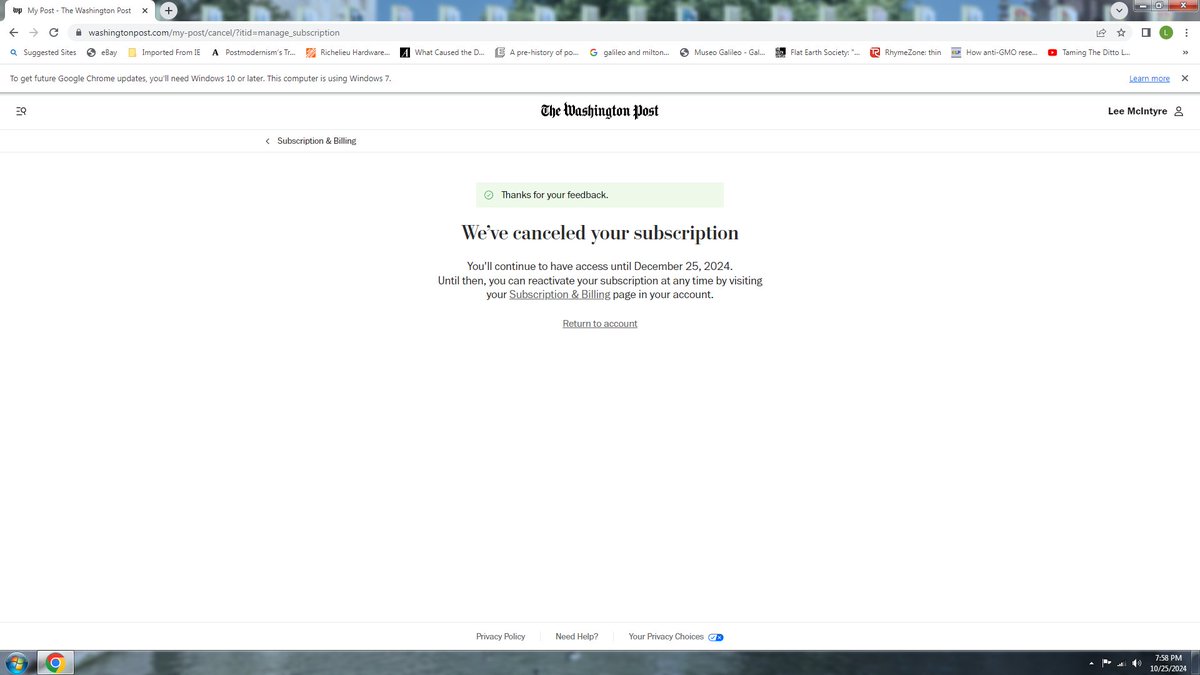The height and width of the screenshot is (675, 1200).
Task: Open RhymeZone: thin bookmark
Action: (x=905, y=52)
